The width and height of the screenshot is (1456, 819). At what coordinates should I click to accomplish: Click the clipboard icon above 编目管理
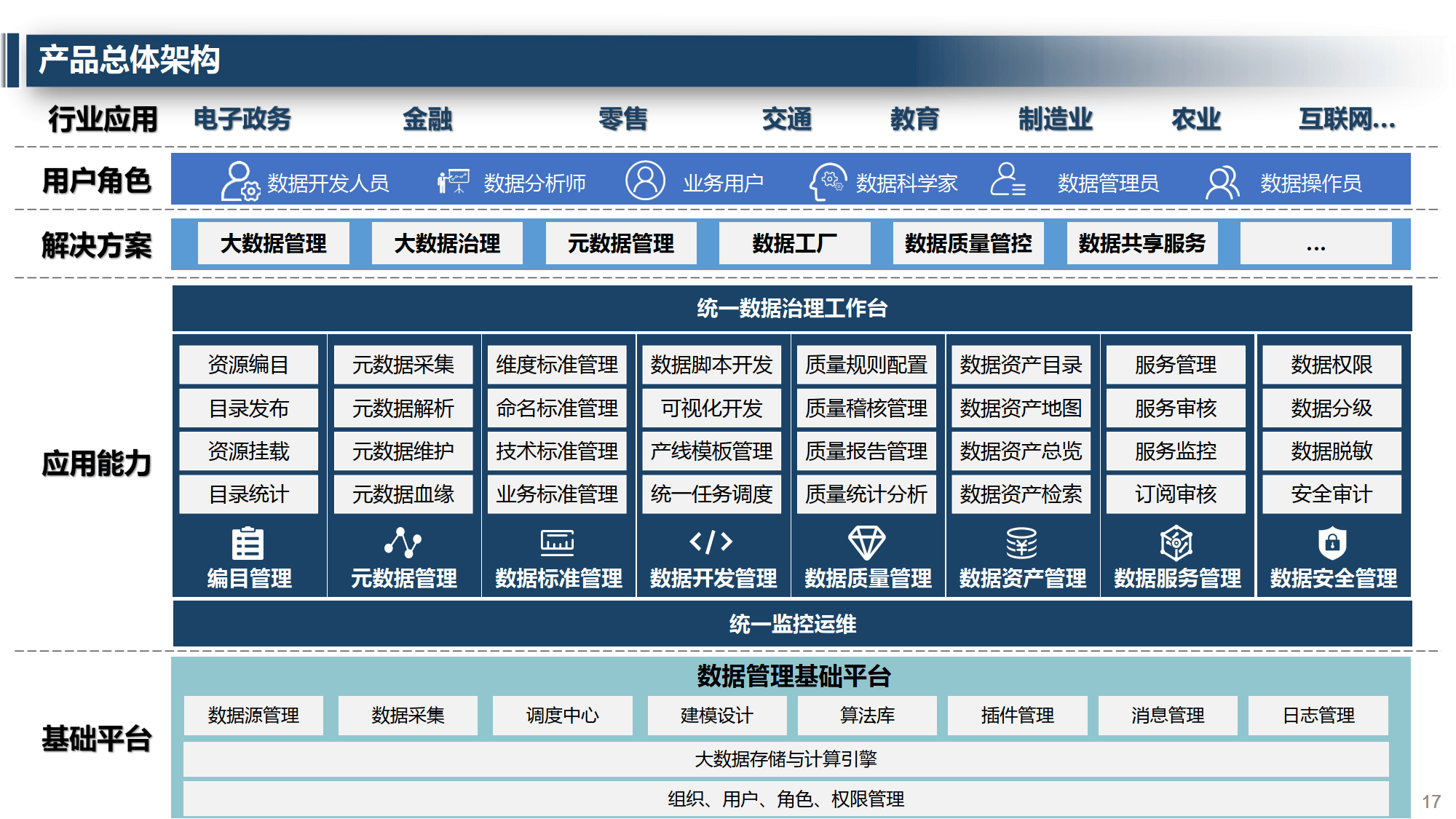(248, 543)
